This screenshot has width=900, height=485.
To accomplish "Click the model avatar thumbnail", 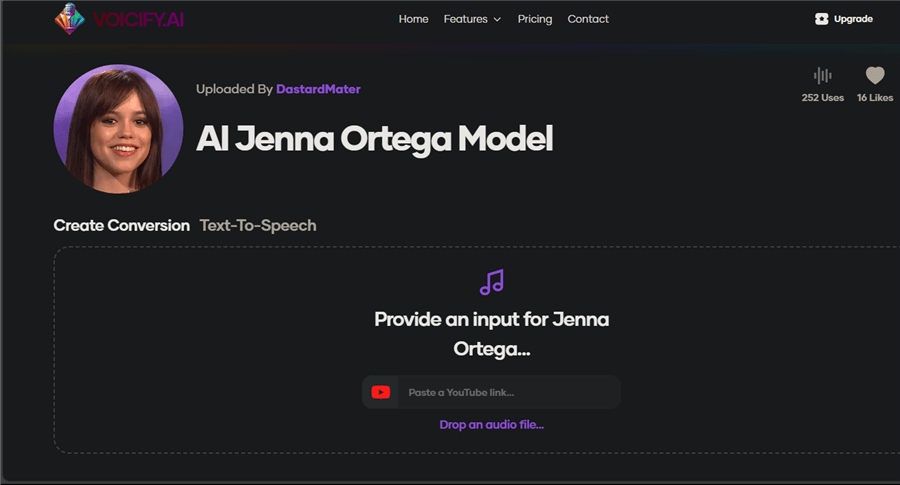I will pos(118,129).
